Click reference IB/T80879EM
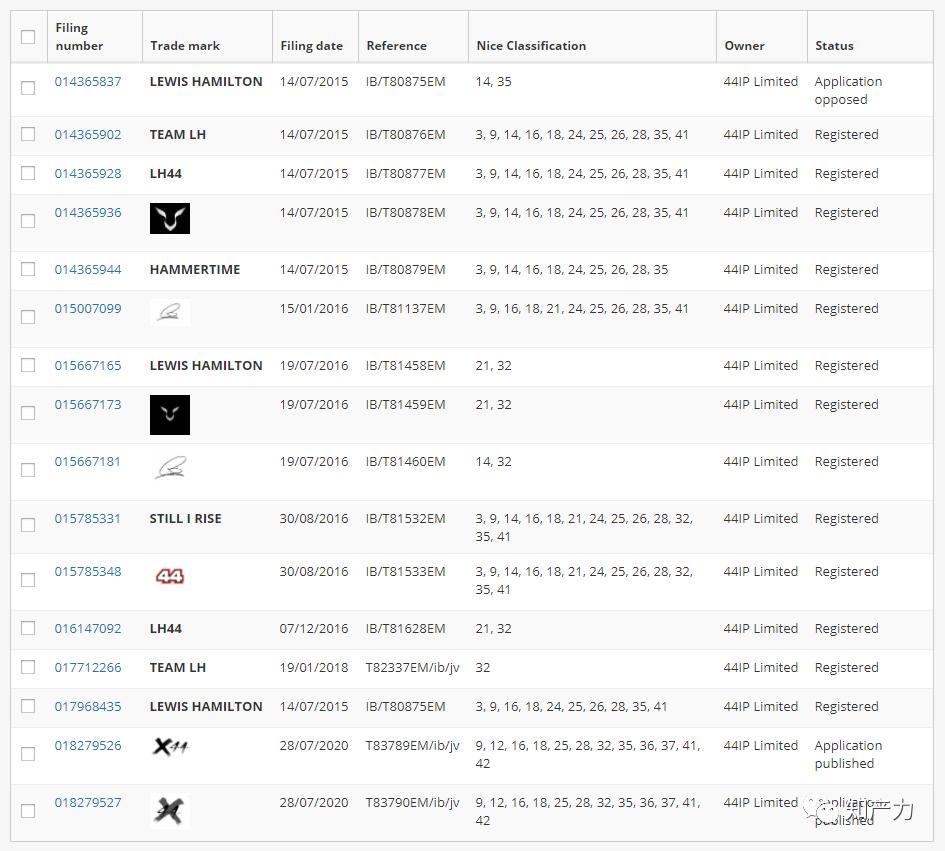Screen dimensions: 945x851 point(406,269)
